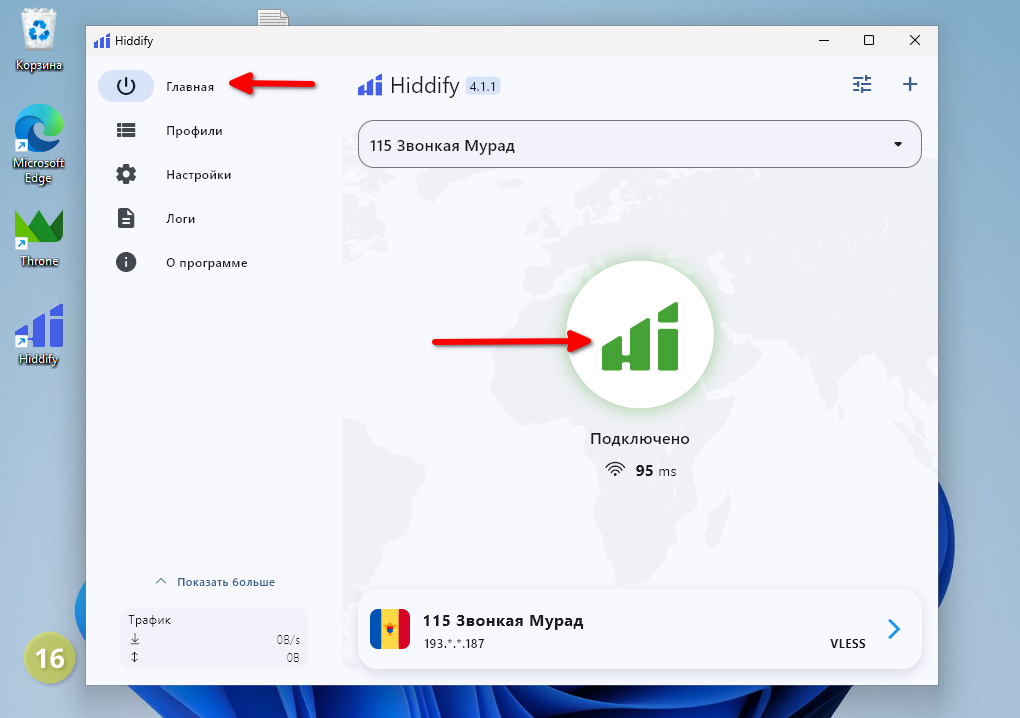Open the Настройки gear icon
Image resolution: width=1020 pixels, height=718 pixels.
coord(126,174)
